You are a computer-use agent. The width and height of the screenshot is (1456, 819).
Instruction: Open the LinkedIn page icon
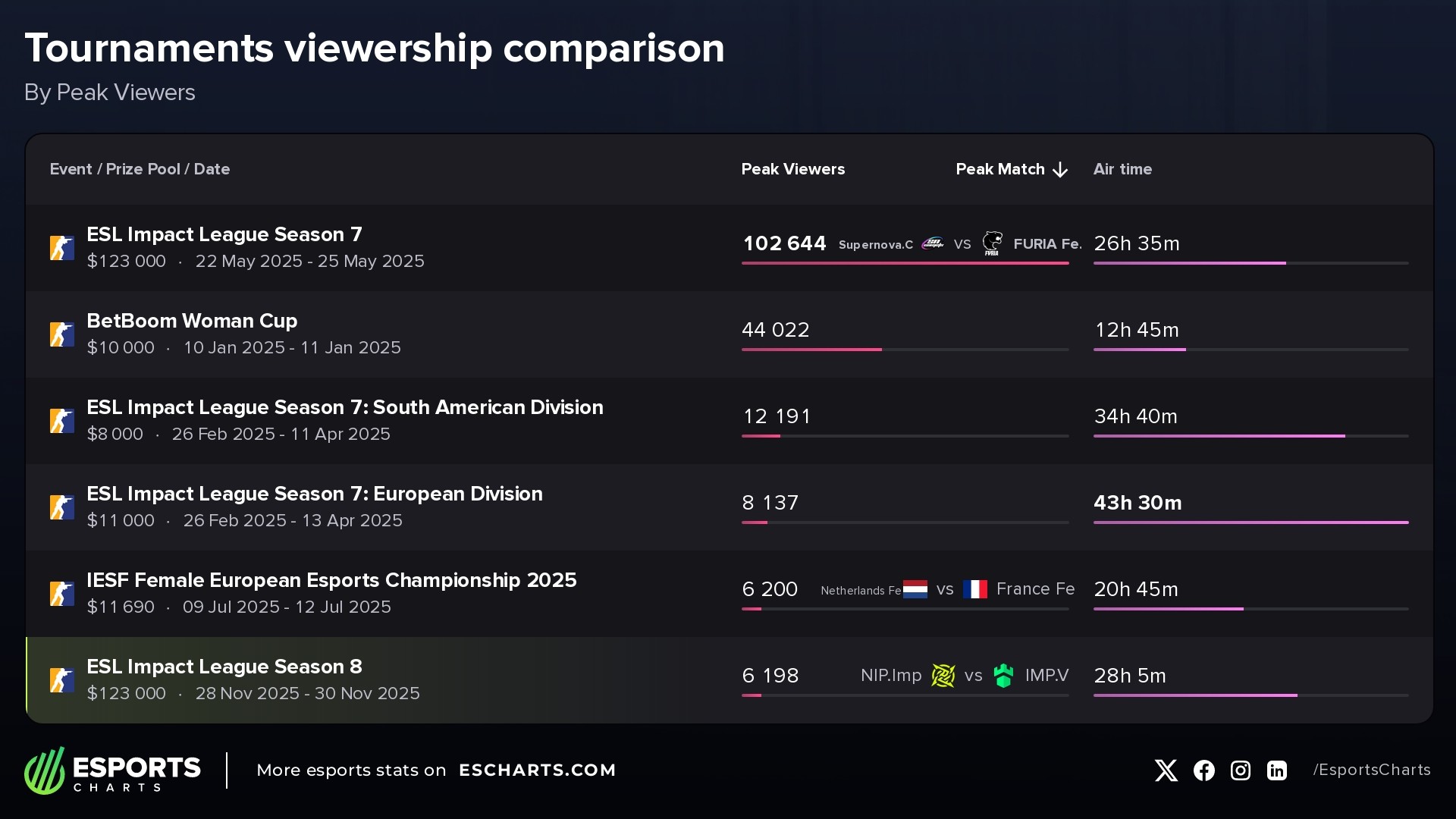click(x=1276, y=770)
